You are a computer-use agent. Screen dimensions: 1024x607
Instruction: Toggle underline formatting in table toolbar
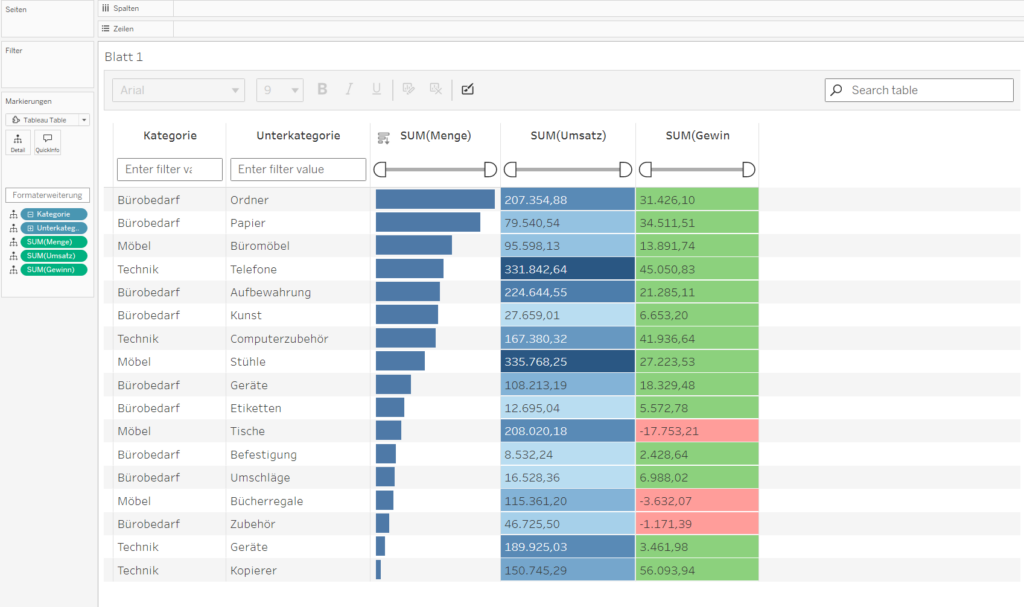click(x=376, y=90)
